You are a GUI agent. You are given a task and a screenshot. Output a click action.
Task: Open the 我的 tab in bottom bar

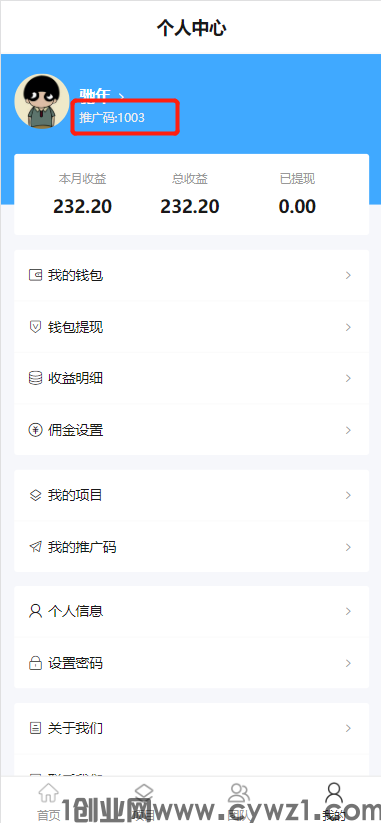click(x=334, y=802)
